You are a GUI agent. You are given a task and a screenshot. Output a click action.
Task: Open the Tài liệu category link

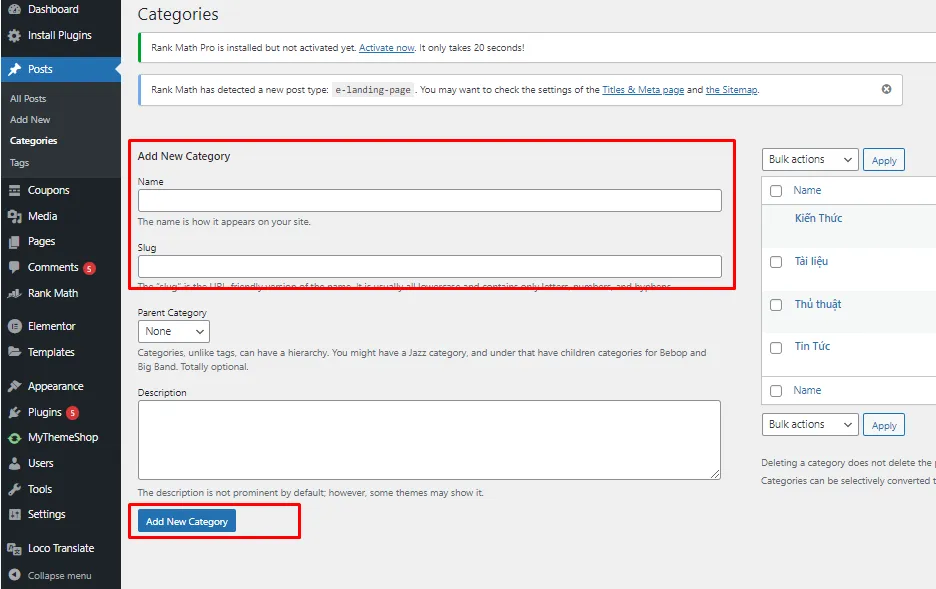click(811, 261)
